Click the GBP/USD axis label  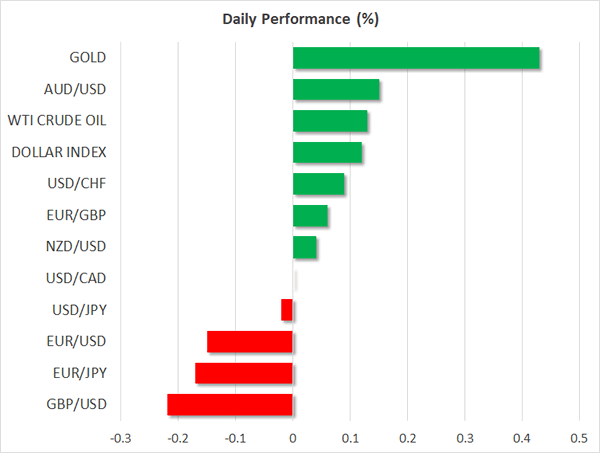pyautogui.click(x=76, y=405)
